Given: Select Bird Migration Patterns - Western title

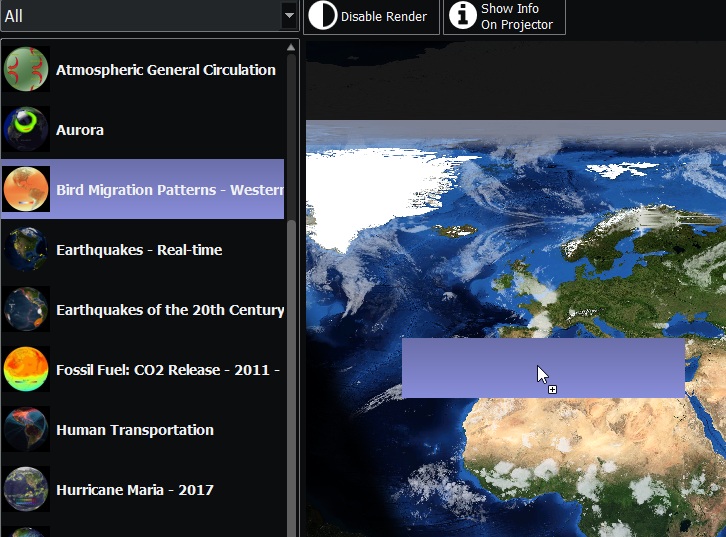Looking at the screenshot, I should coord(169,190).
